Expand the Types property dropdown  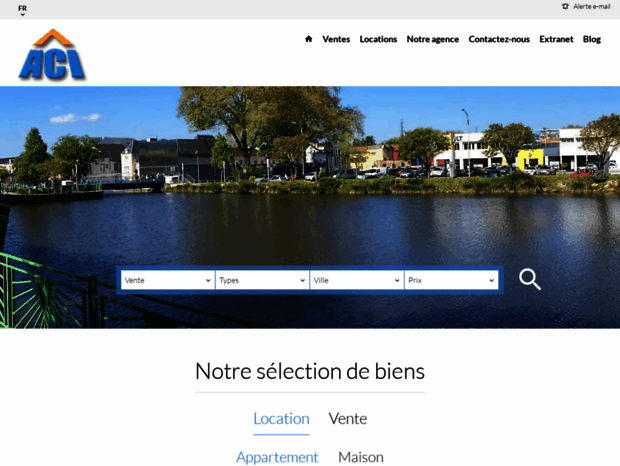tap(261, 281)
